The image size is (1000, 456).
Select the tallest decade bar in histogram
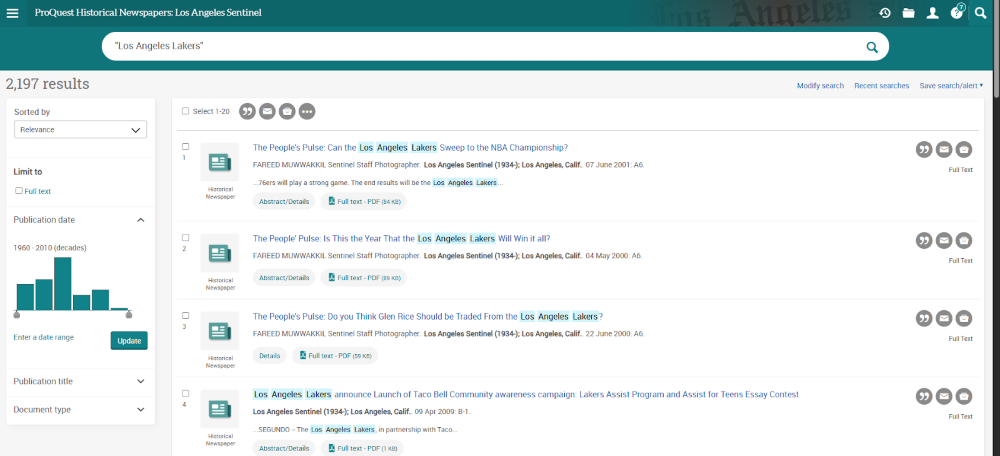click(x=62, y=284)
